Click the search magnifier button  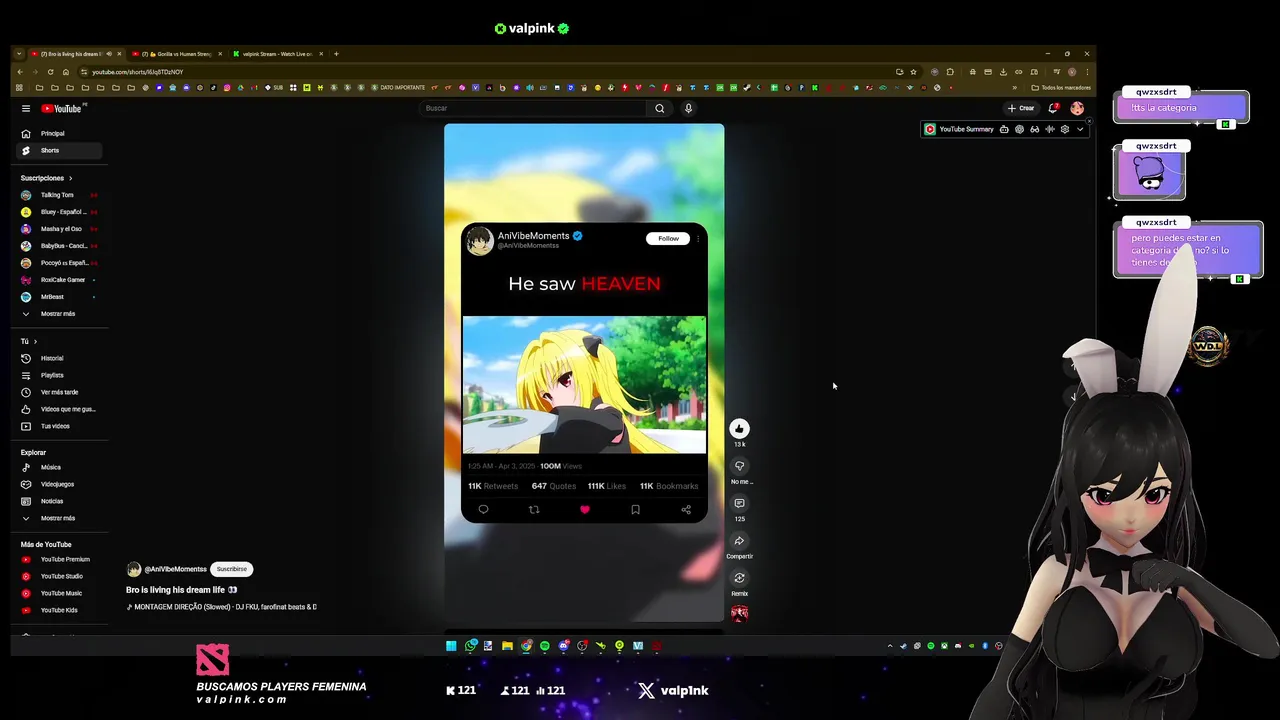click(659, 108)
